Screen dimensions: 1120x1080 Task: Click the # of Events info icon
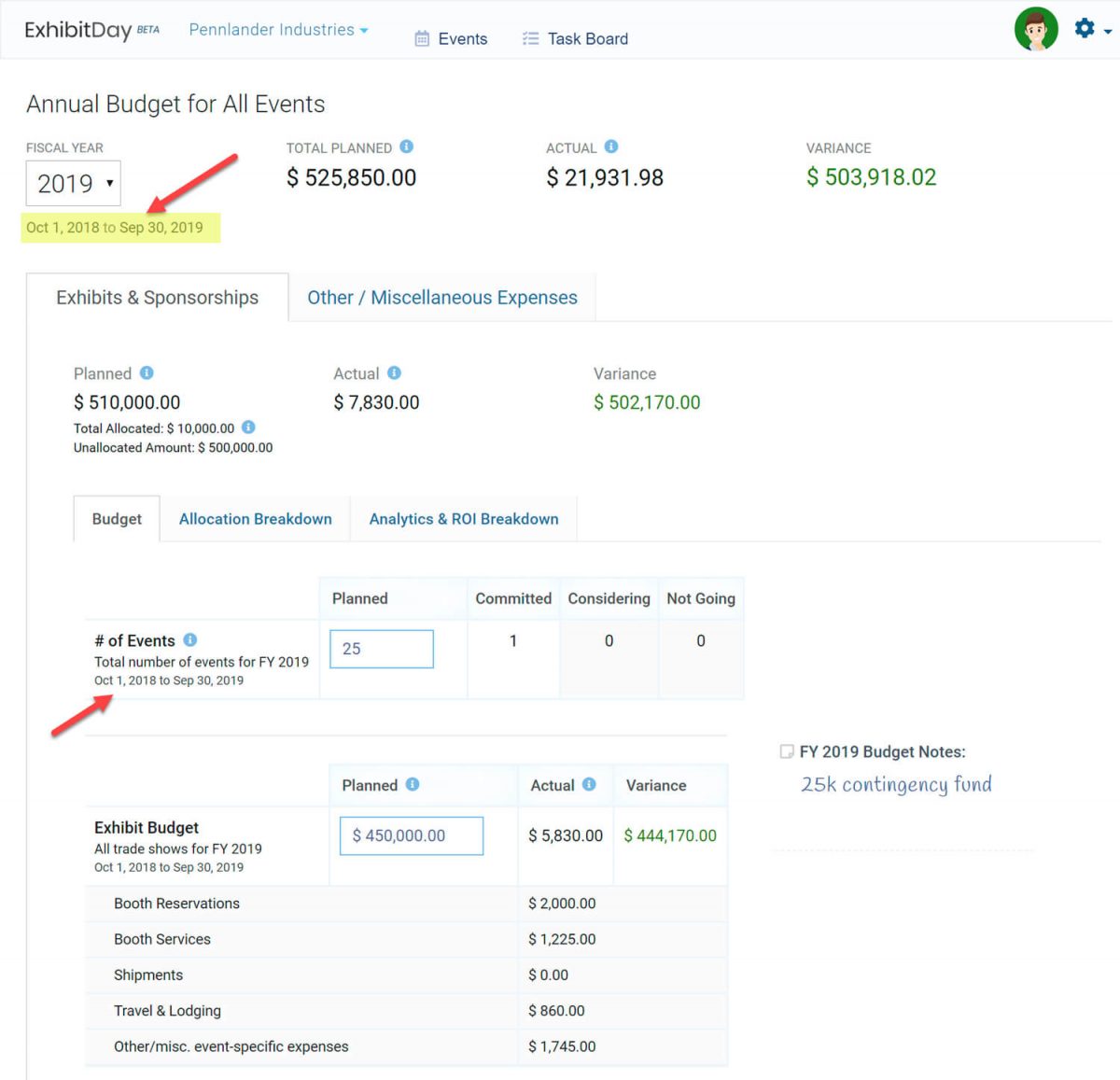tap(190, 639)
